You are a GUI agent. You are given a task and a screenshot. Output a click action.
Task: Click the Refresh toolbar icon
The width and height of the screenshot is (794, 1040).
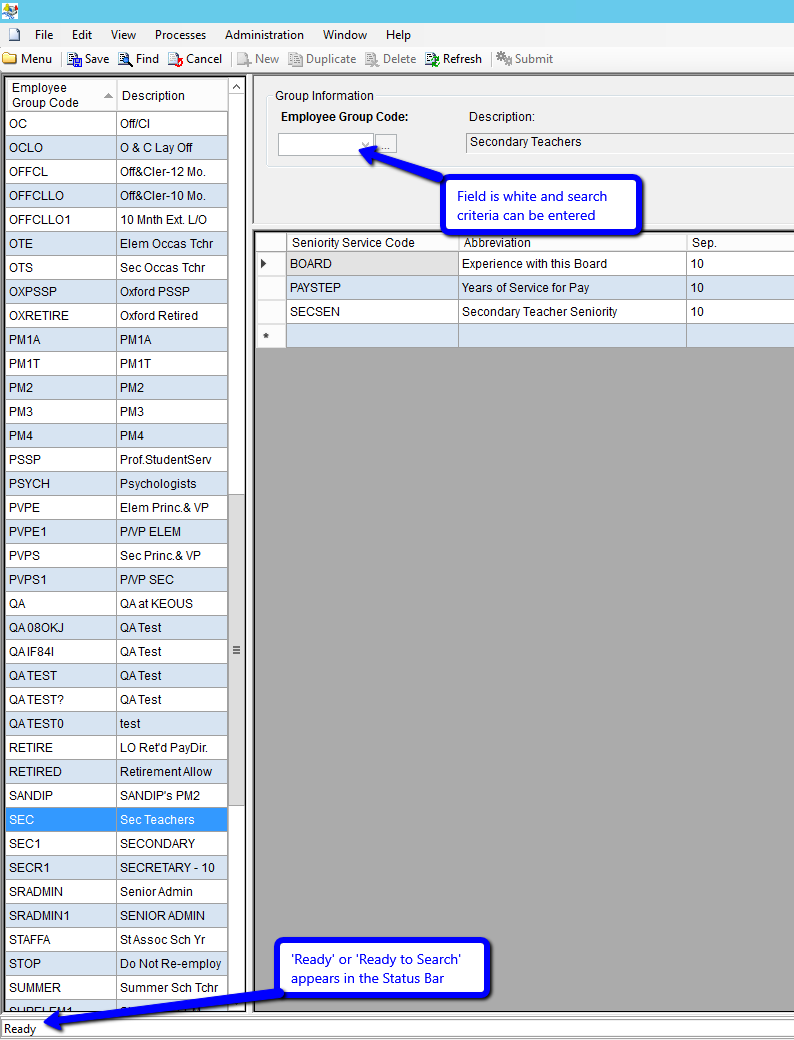click(x=432, y=59)
